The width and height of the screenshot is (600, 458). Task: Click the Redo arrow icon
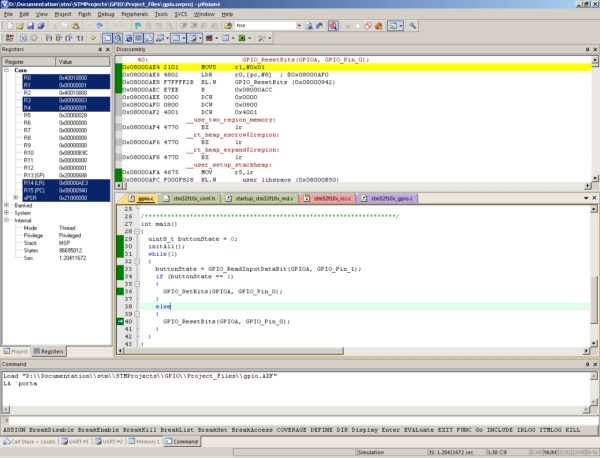(100, 26)
